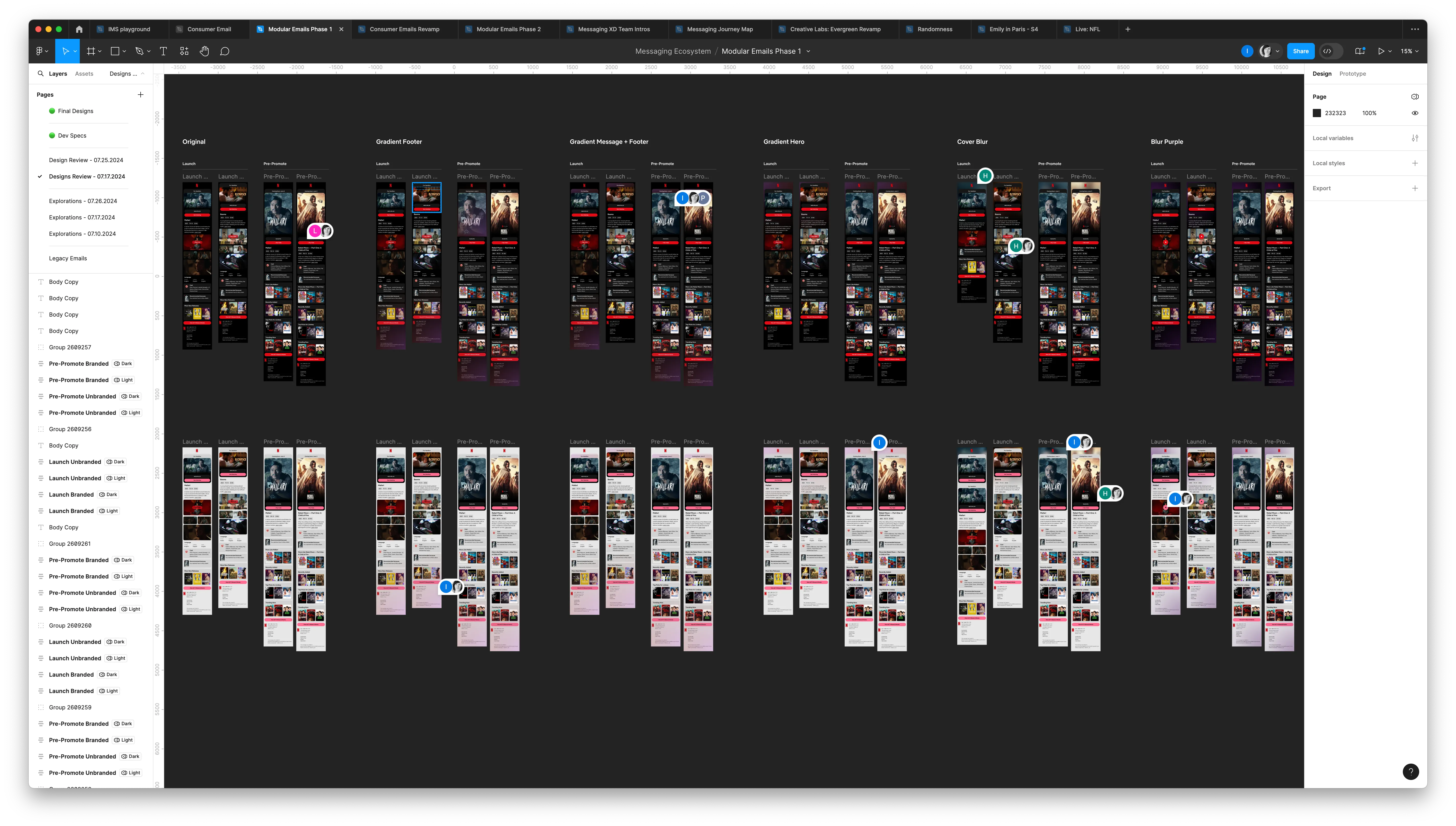Screen dimensions: 1456x826
Task: Select the Move tool arrow
Action: click(65, 51)
